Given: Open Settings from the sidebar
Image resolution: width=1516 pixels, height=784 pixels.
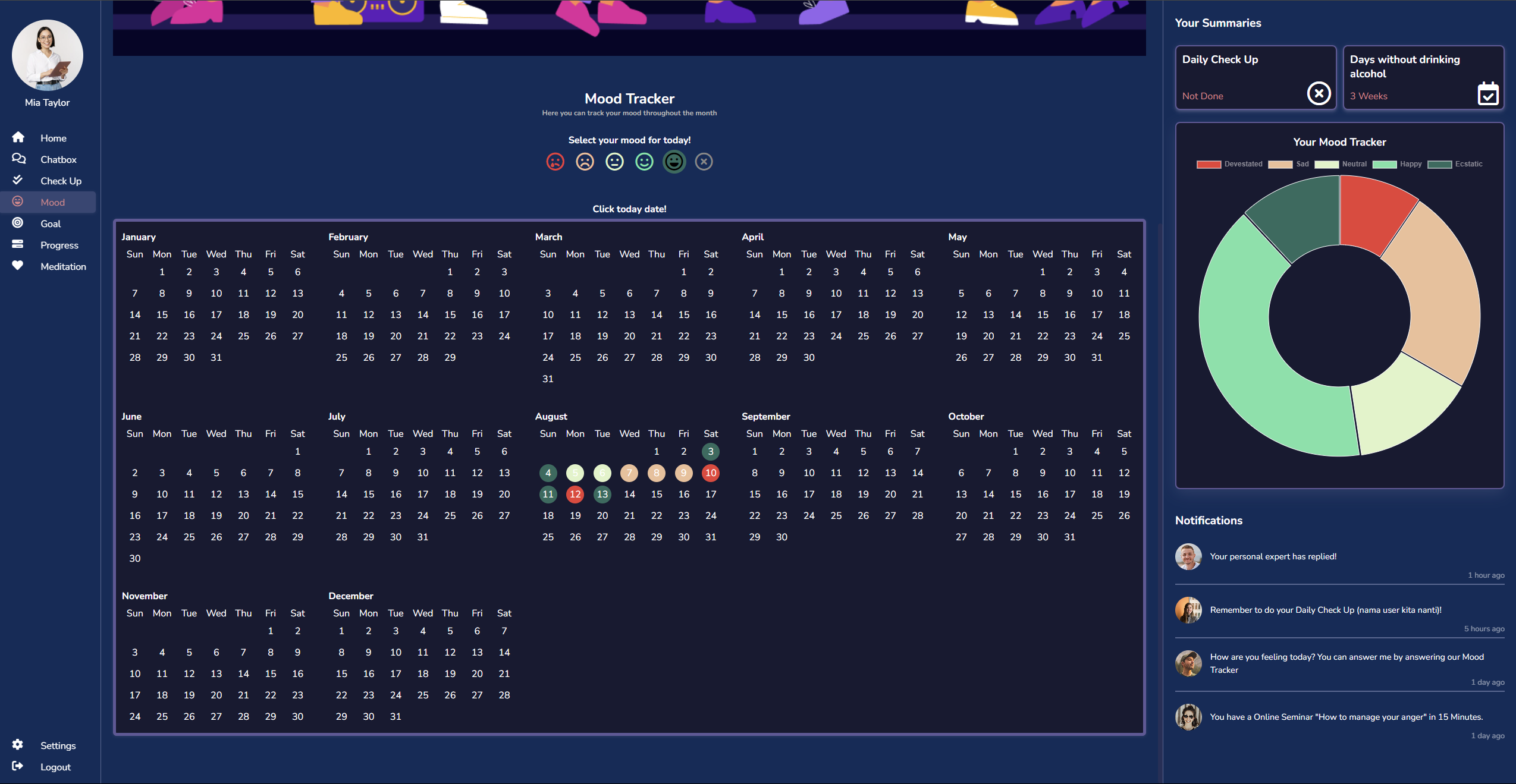Looking at the screenshot, I should pos(57,745).
